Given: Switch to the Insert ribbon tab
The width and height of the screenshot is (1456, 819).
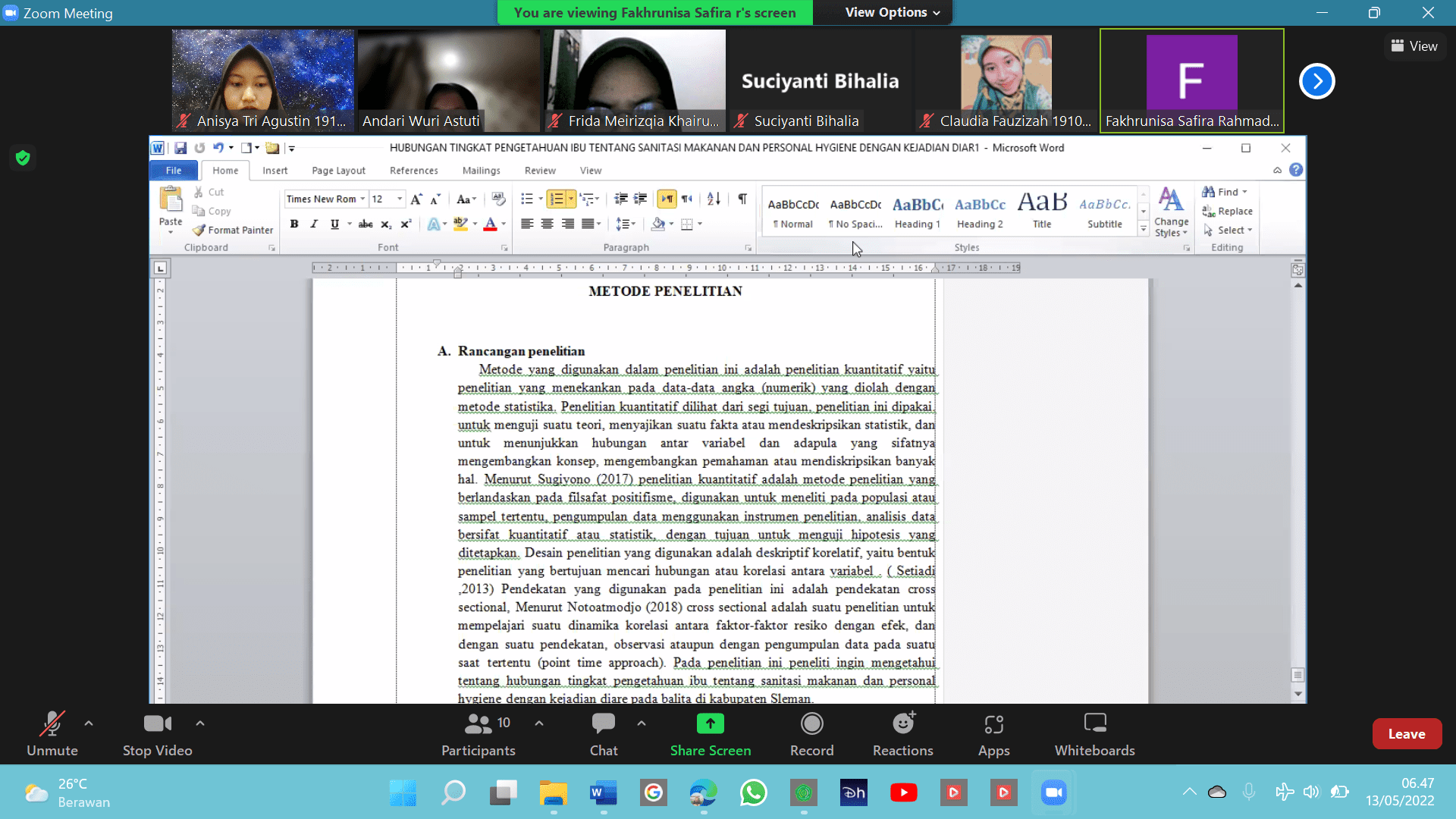Looking at the screenshot, I should tap(275, 170).
